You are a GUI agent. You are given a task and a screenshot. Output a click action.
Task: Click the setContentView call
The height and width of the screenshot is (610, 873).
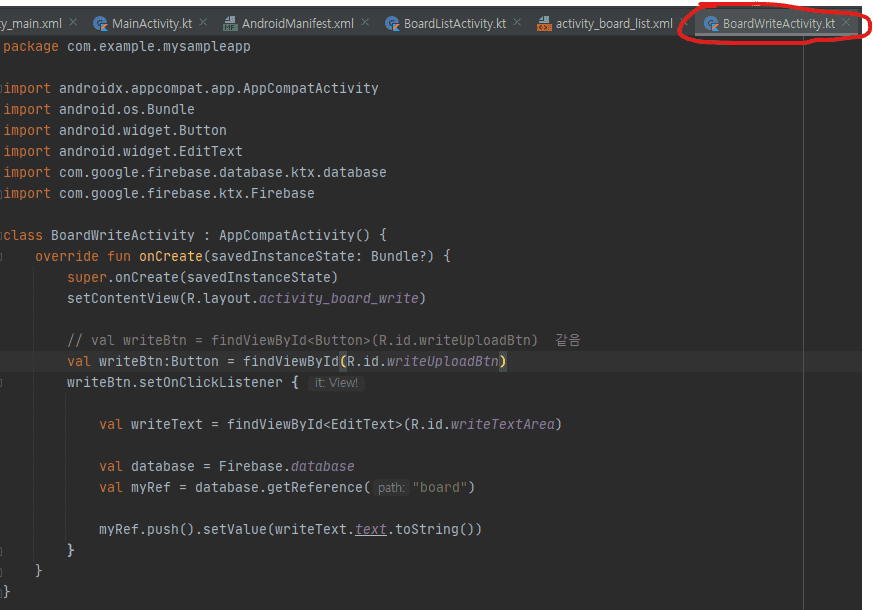[x=123, y=299]
